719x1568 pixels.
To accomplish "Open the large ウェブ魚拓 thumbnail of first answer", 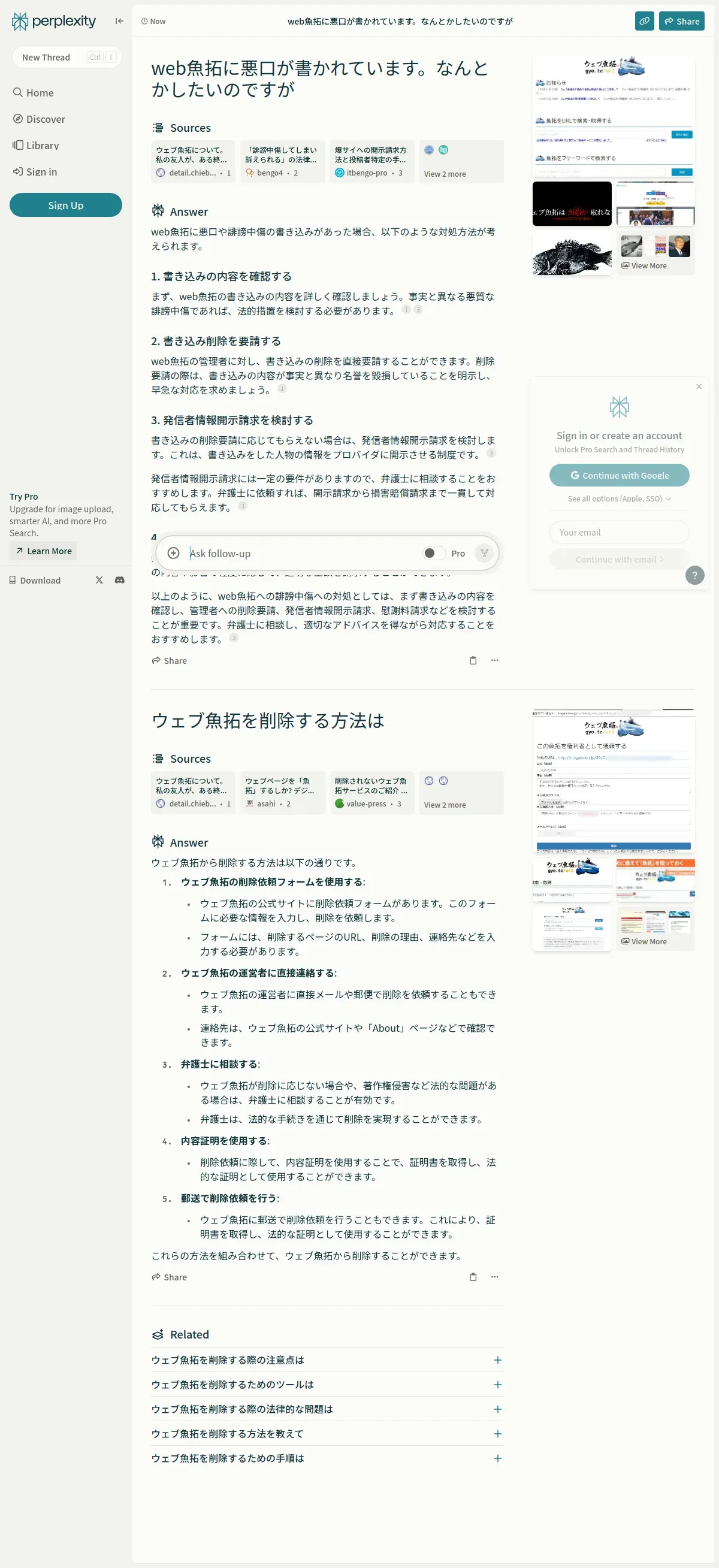I will pos(614,116).
